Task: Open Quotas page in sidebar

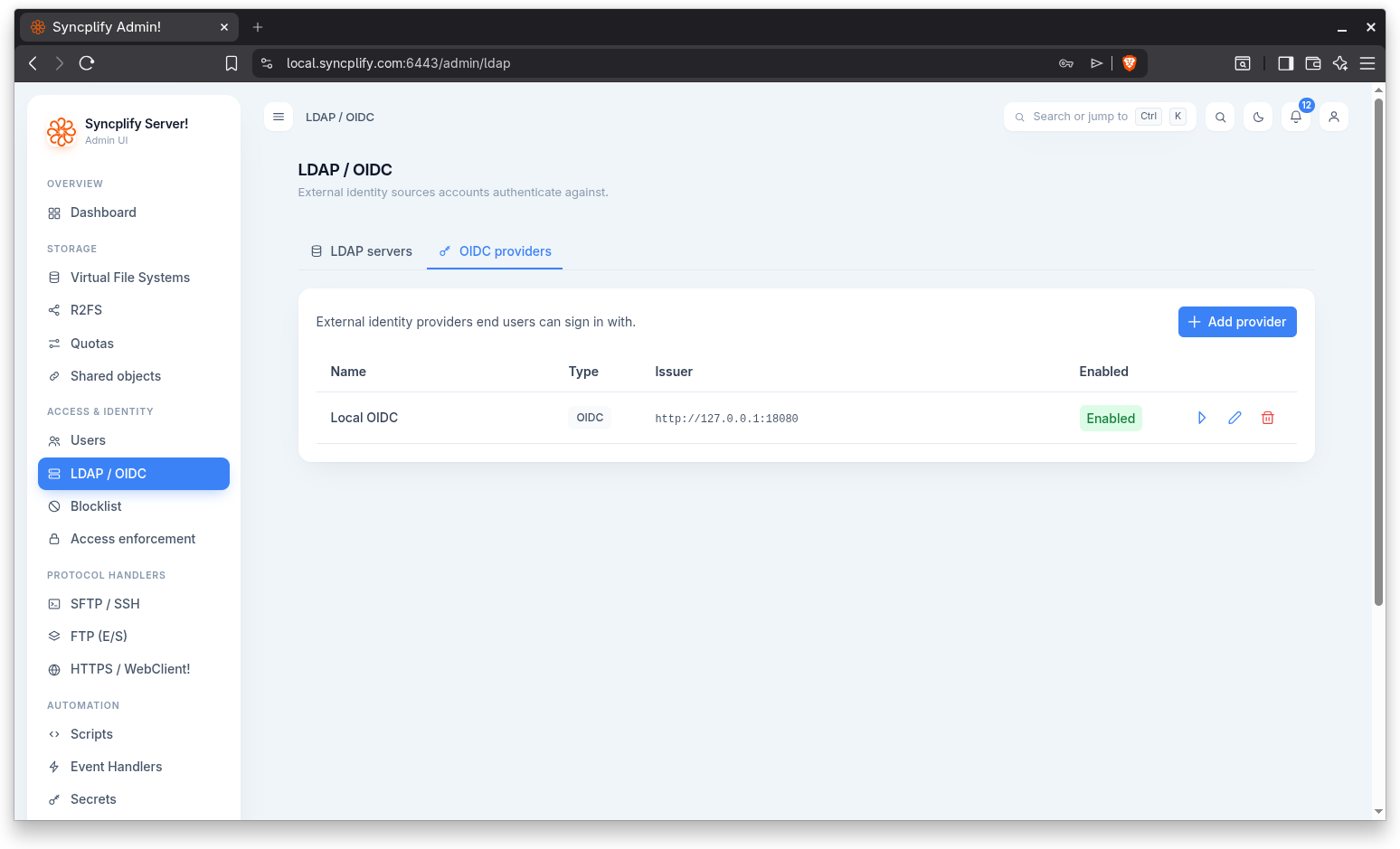Action: pyautogui.click(x=134, y=344)
